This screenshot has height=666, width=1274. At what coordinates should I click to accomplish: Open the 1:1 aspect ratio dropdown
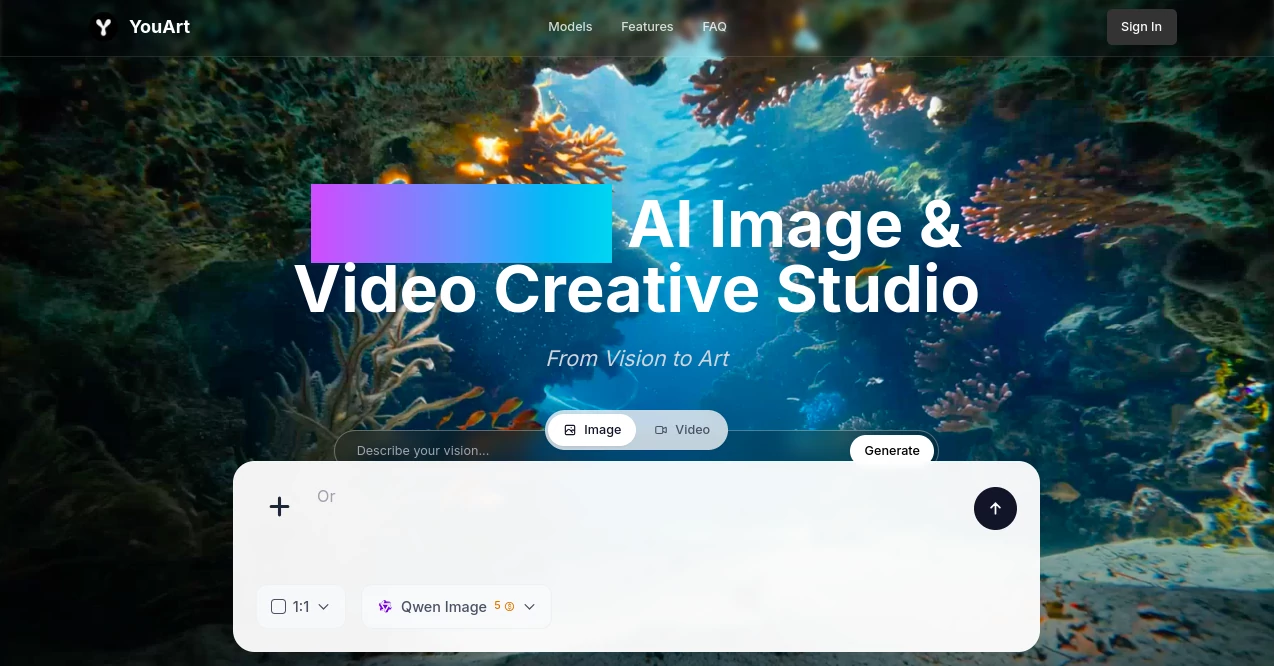pos(301,606)
